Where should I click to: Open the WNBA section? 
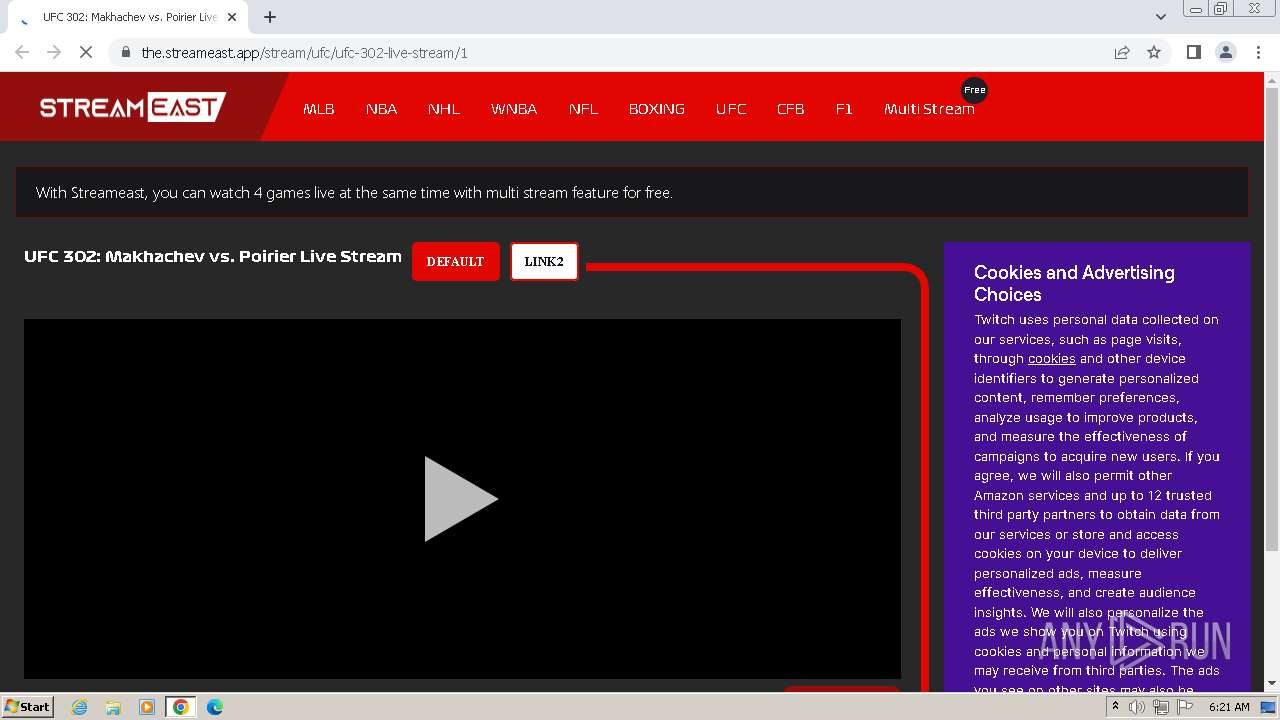514,109
